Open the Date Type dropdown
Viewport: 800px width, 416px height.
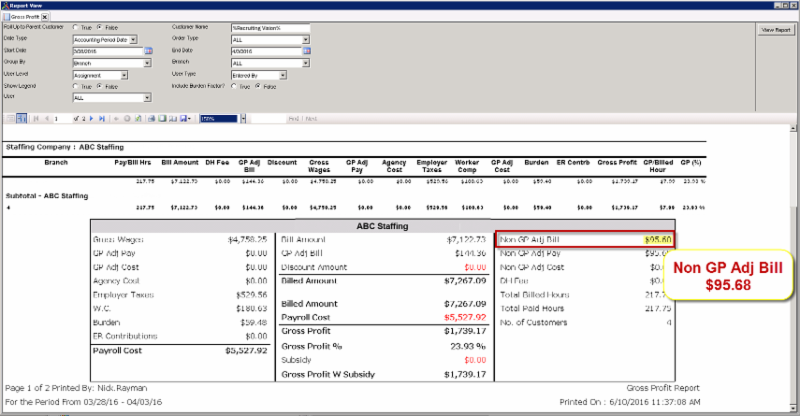coord(133,39)
